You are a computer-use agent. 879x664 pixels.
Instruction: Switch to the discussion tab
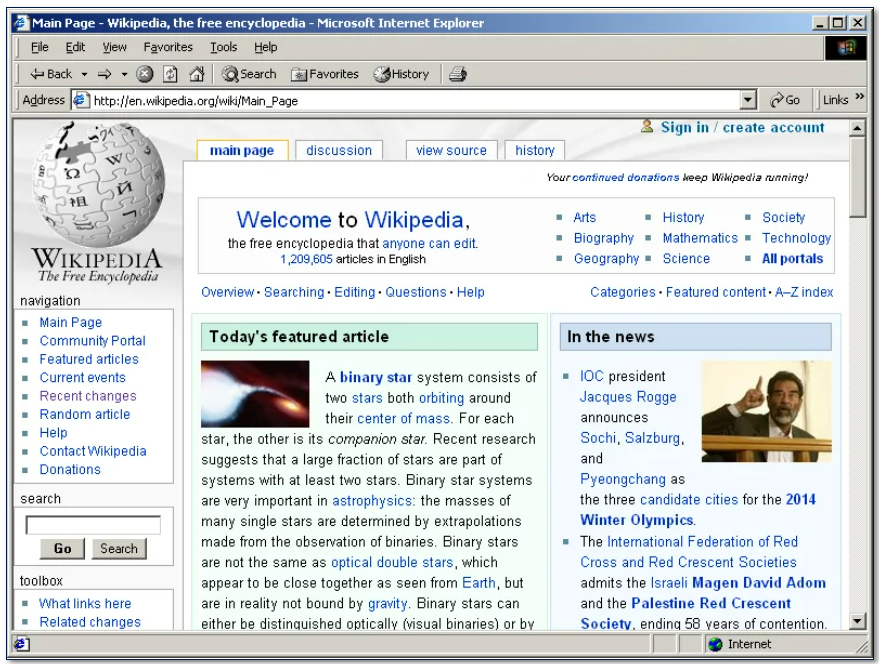click(339, 150)
